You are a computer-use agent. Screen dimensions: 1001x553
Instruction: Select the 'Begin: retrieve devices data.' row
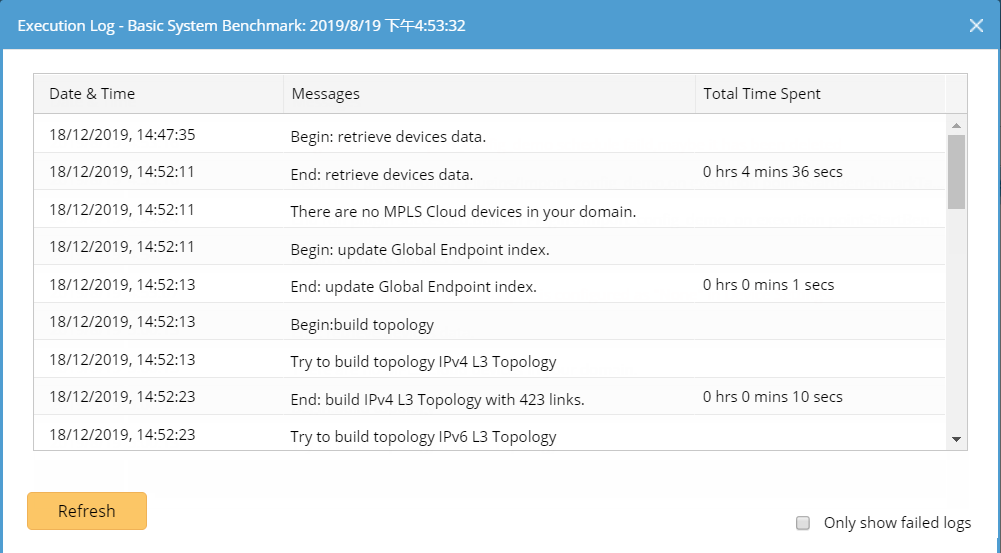click(x=388, y=136)
